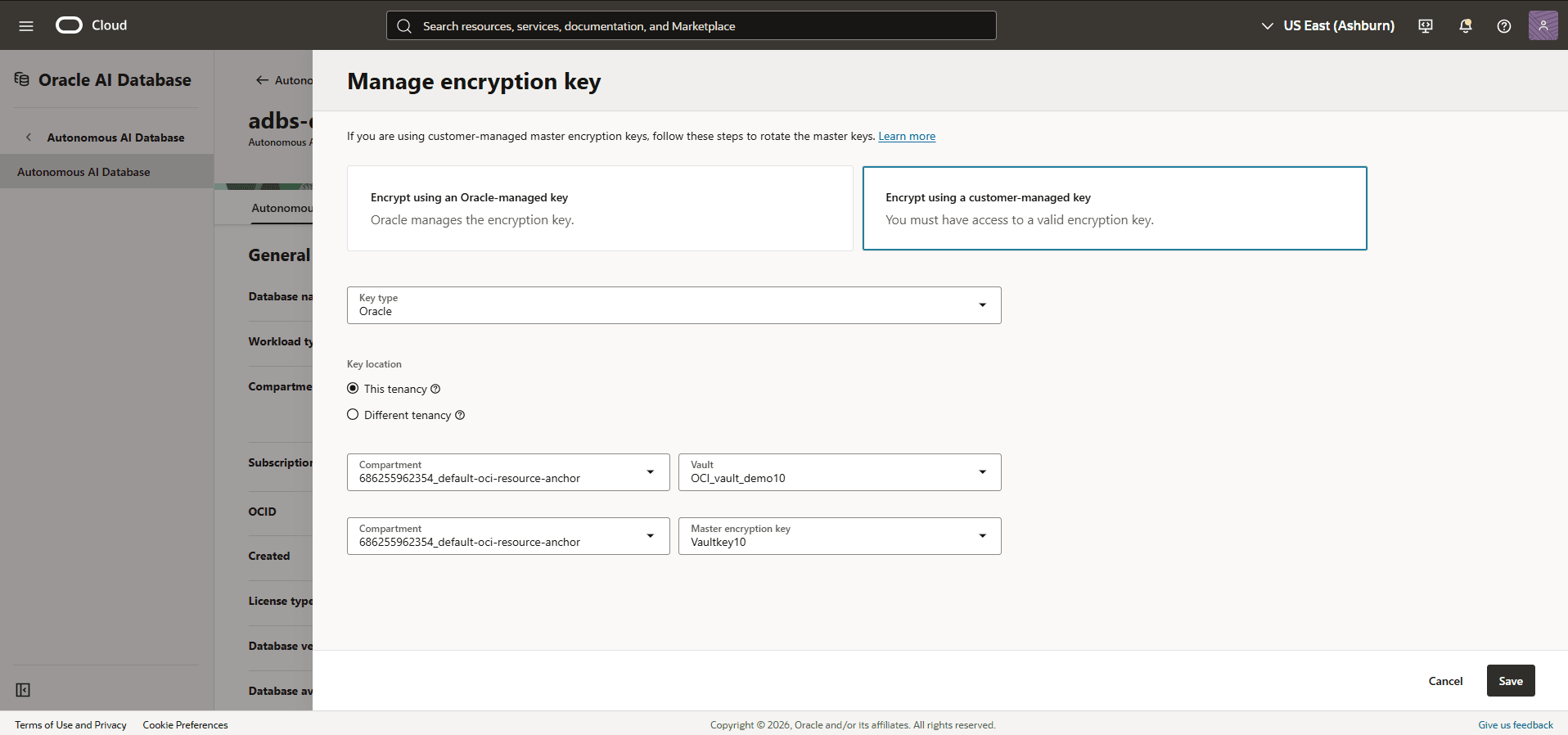The width and height of the screenshot is (1568, 735).
Task: Click the Cancel button
Action: tap(1445, 681)
